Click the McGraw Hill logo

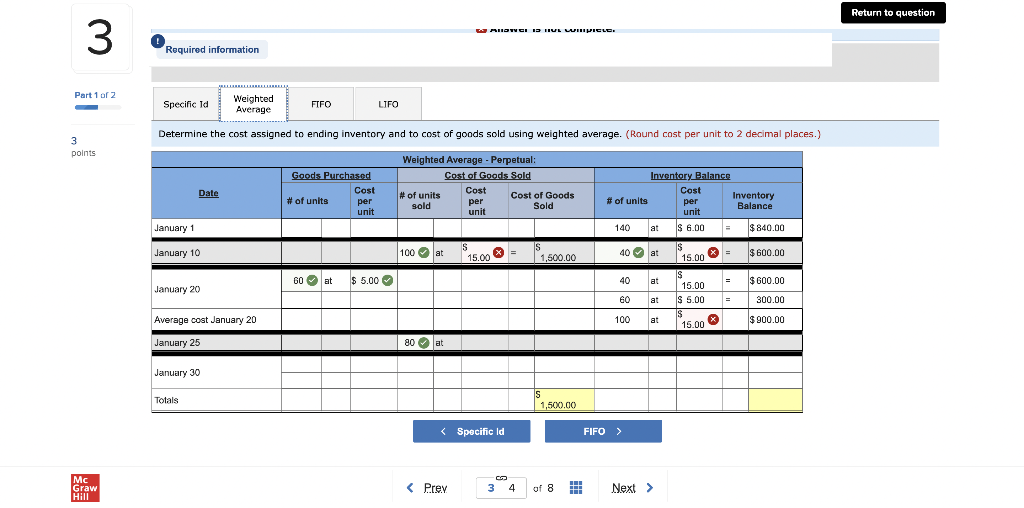85,488
